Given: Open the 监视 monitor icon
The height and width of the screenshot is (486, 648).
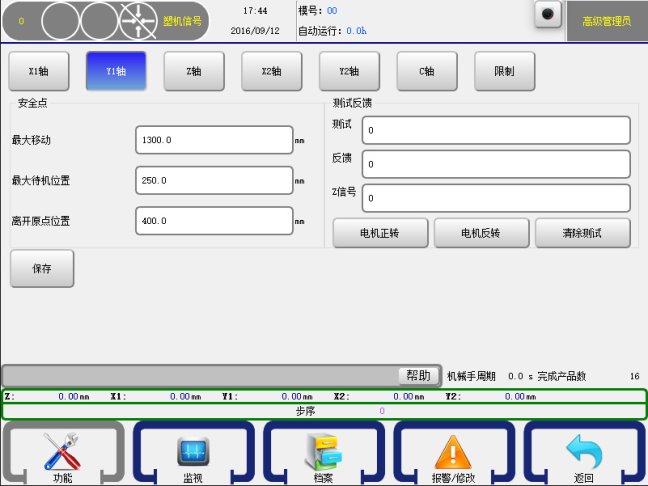Looking at the screenshot, I should (x=193, y=453).
